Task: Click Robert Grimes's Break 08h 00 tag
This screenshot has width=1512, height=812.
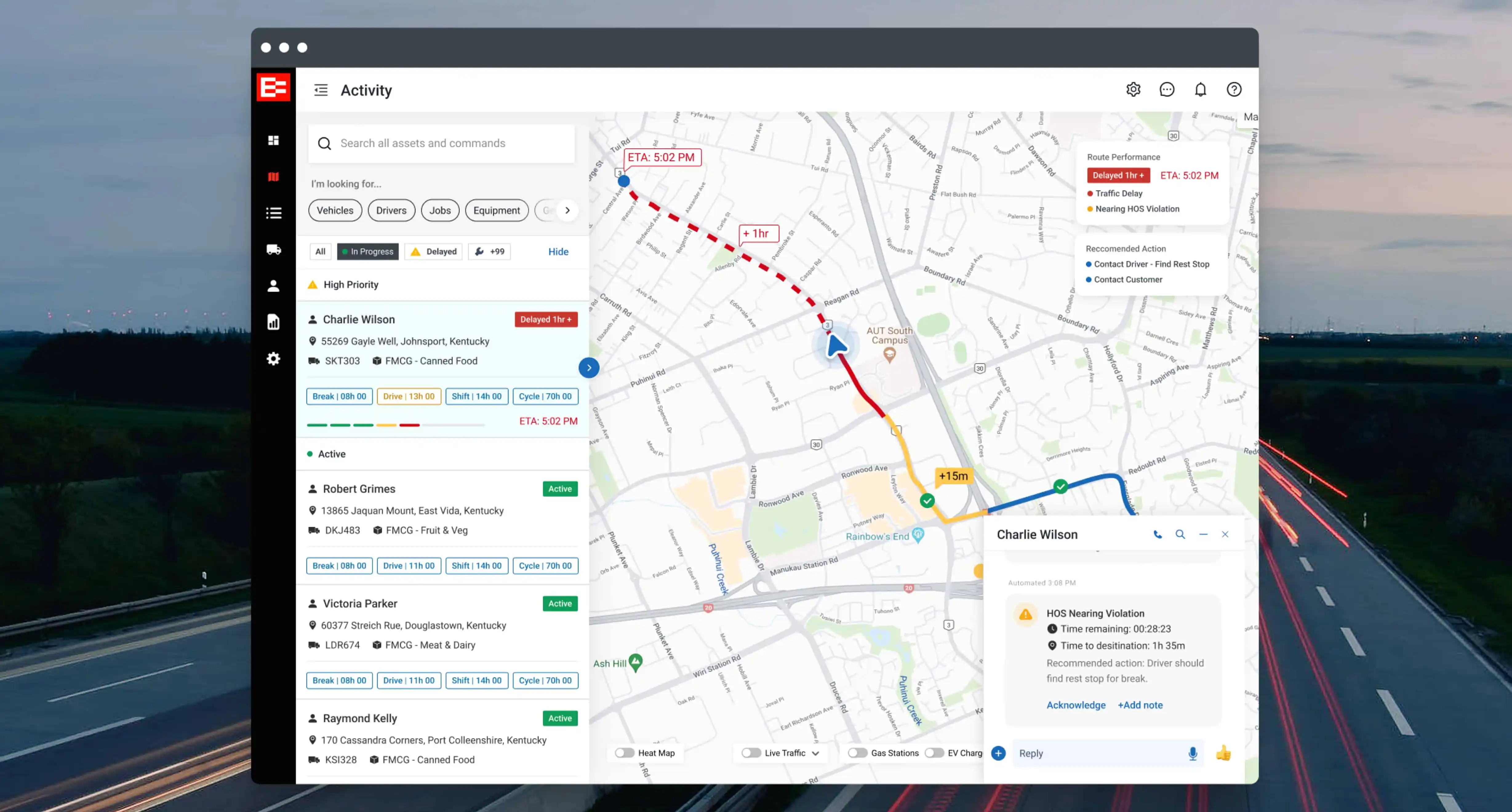Action: pyautogui.click(x=339, y=566)
